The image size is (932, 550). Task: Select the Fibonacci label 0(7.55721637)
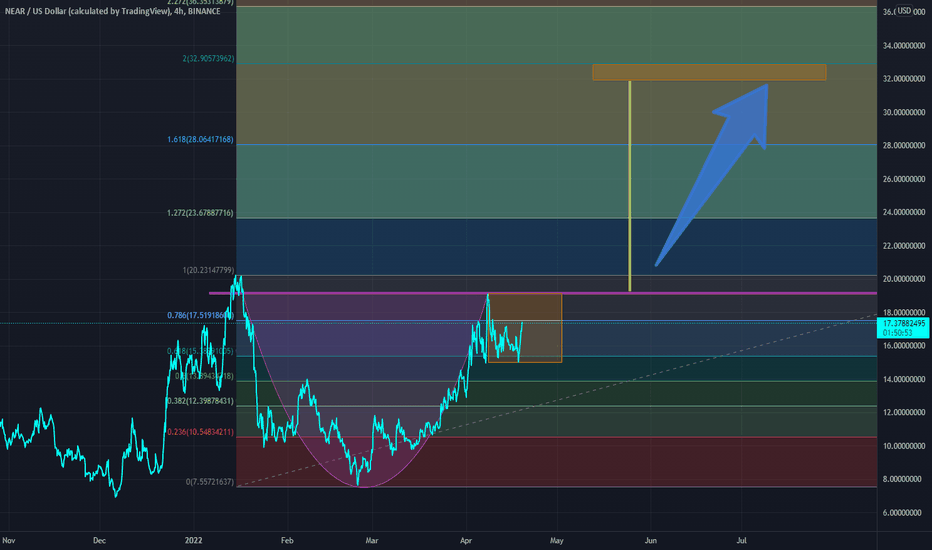click(210, 482)
